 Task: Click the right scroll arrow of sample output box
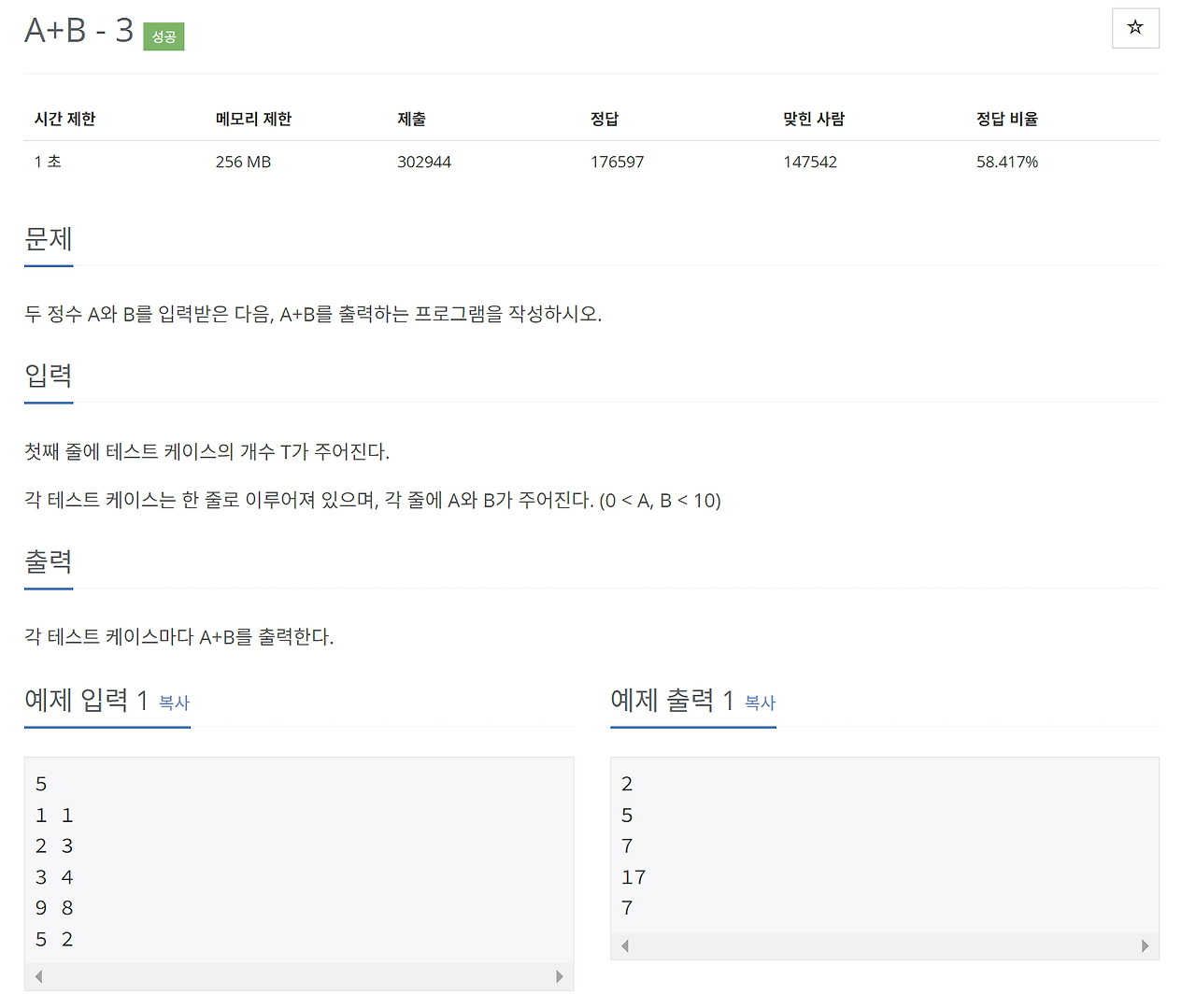coord(1146,945)
